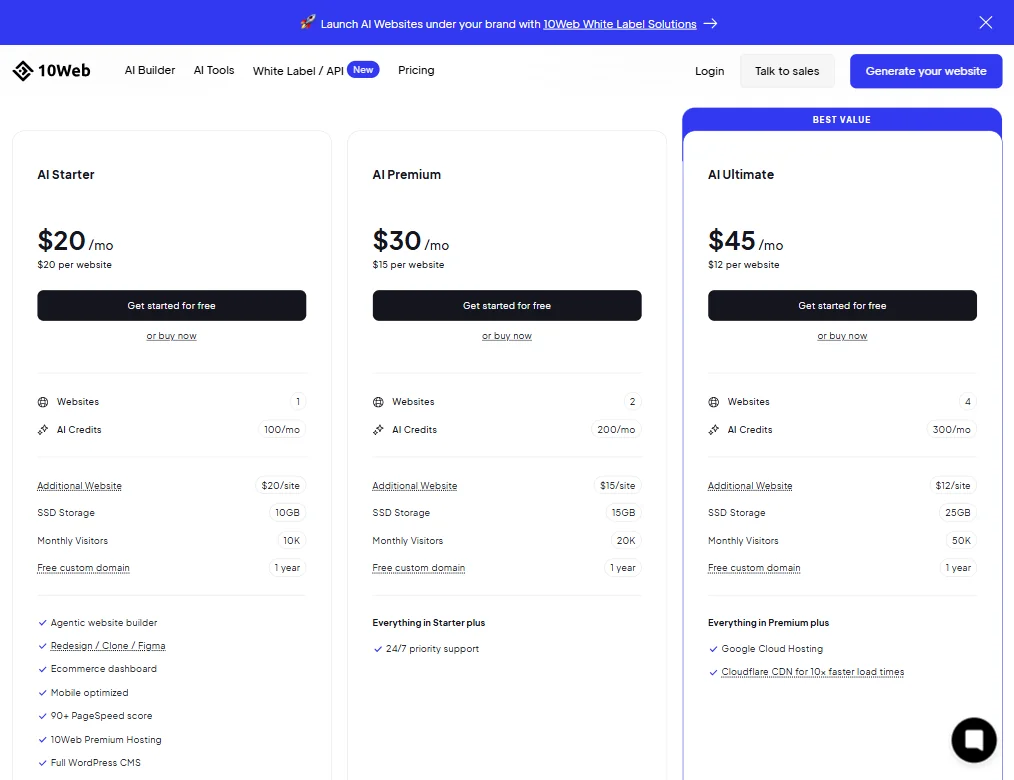
Task: Click 'or buy now' under AI Ultimate
Action: click(842, 336)
